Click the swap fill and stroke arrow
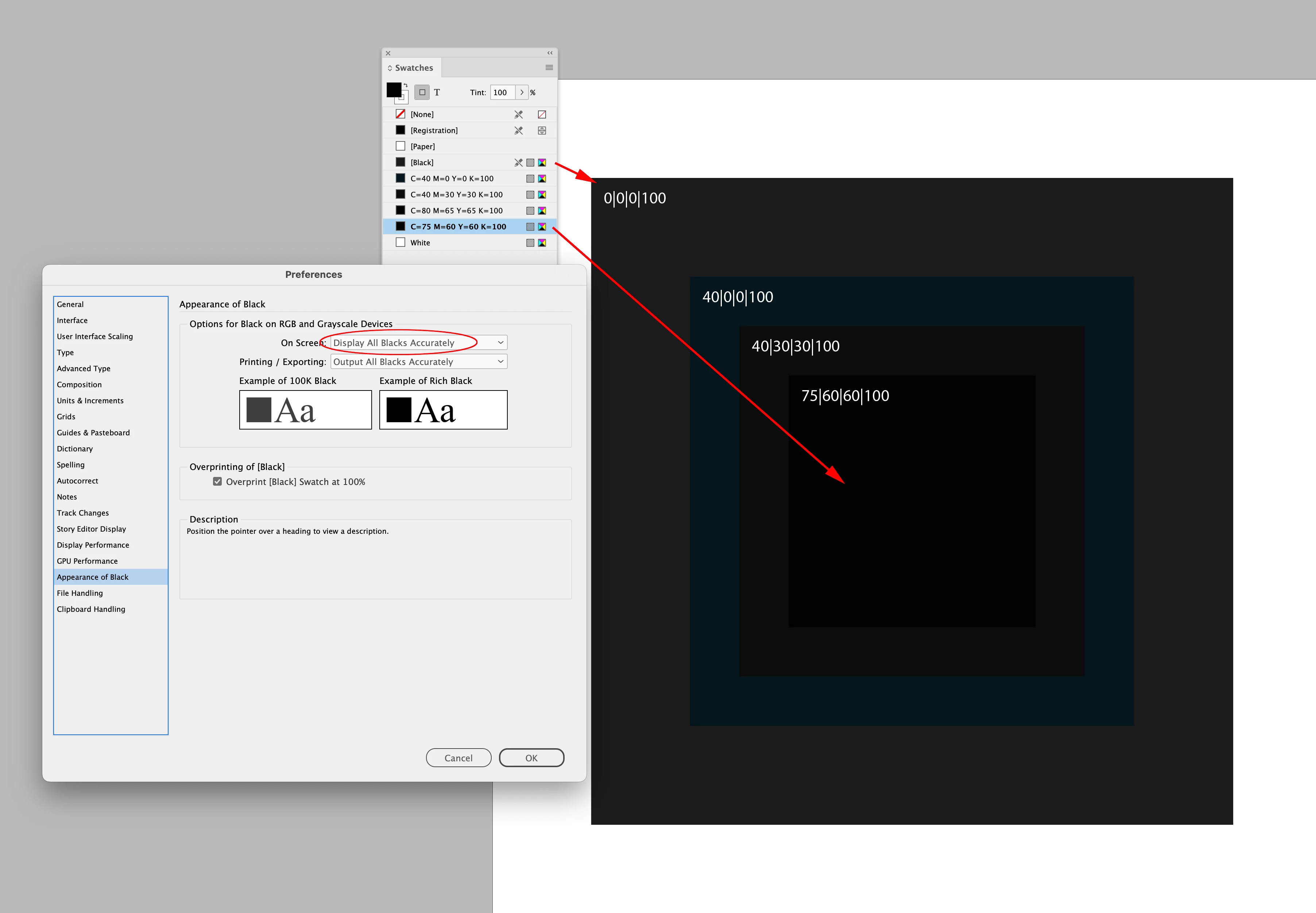Screen dimensions: 1316x913 [406, 85]
